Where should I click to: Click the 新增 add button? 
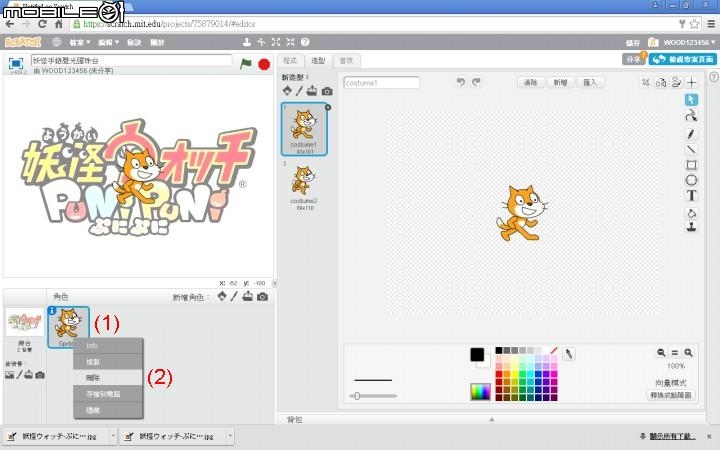pyautogui.click(x=560, y=83)
